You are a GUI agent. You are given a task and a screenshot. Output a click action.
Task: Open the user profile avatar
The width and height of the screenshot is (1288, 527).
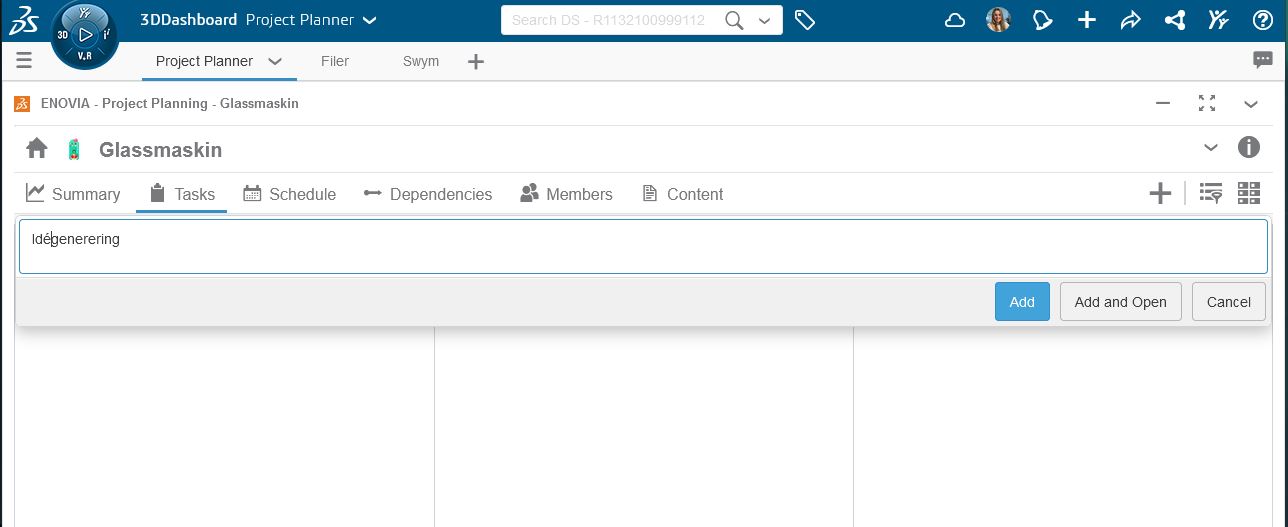coord(998,20)
